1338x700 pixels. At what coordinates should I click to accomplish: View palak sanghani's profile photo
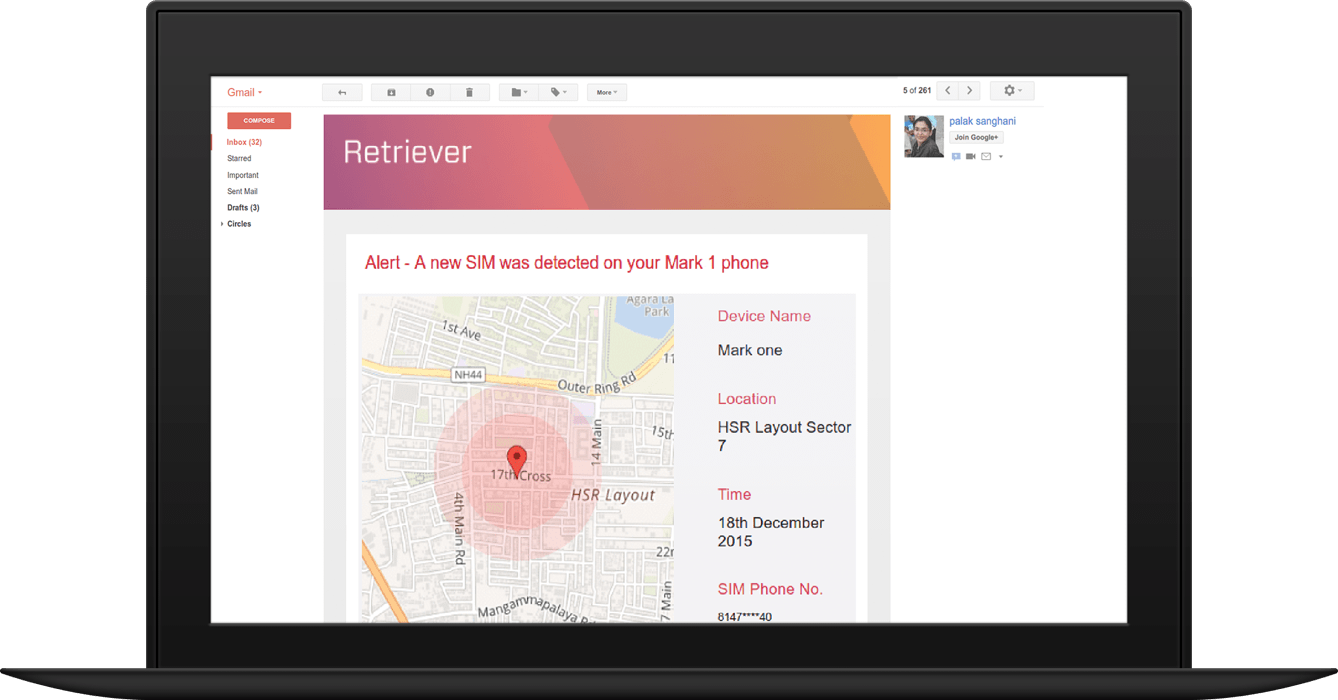point(924,136)
